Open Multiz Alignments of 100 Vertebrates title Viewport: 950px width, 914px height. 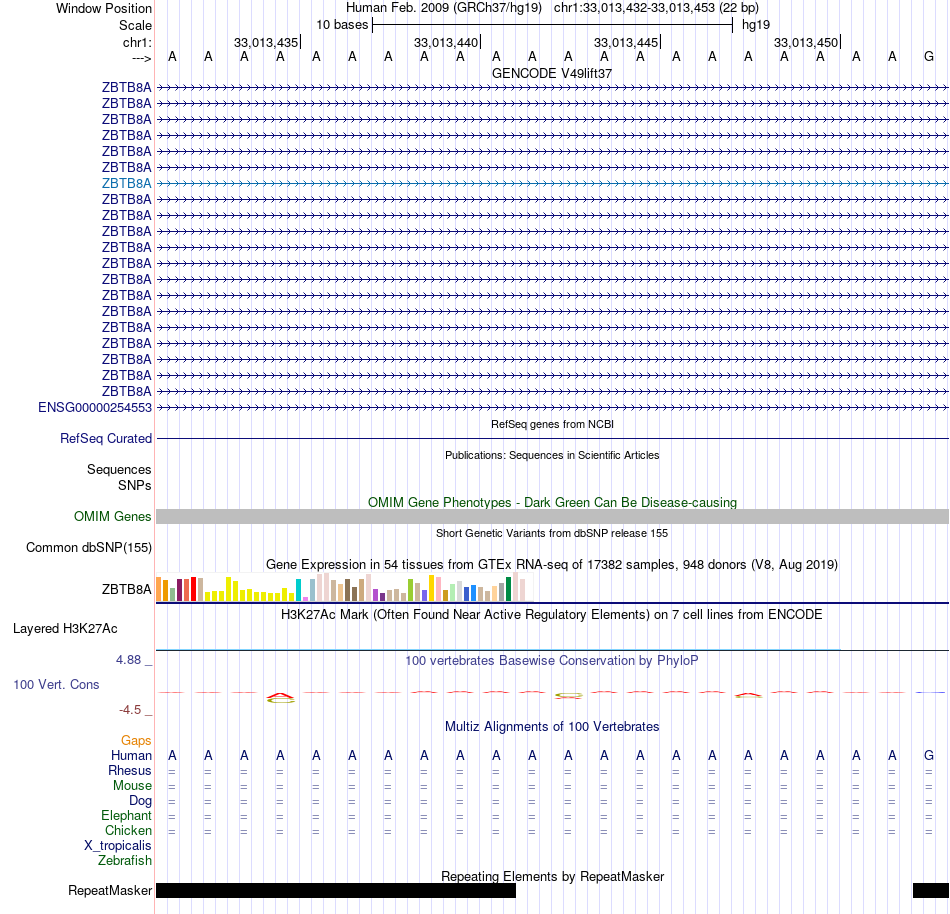[x=552, y=727]
